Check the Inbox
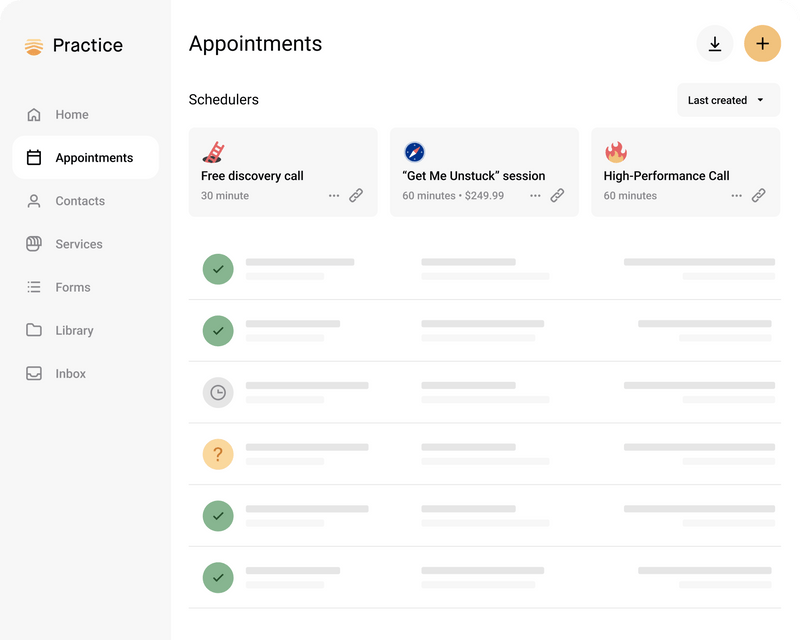Image resolution: width=800 pixels, height=640 pixels. click(x=70, y=373)
